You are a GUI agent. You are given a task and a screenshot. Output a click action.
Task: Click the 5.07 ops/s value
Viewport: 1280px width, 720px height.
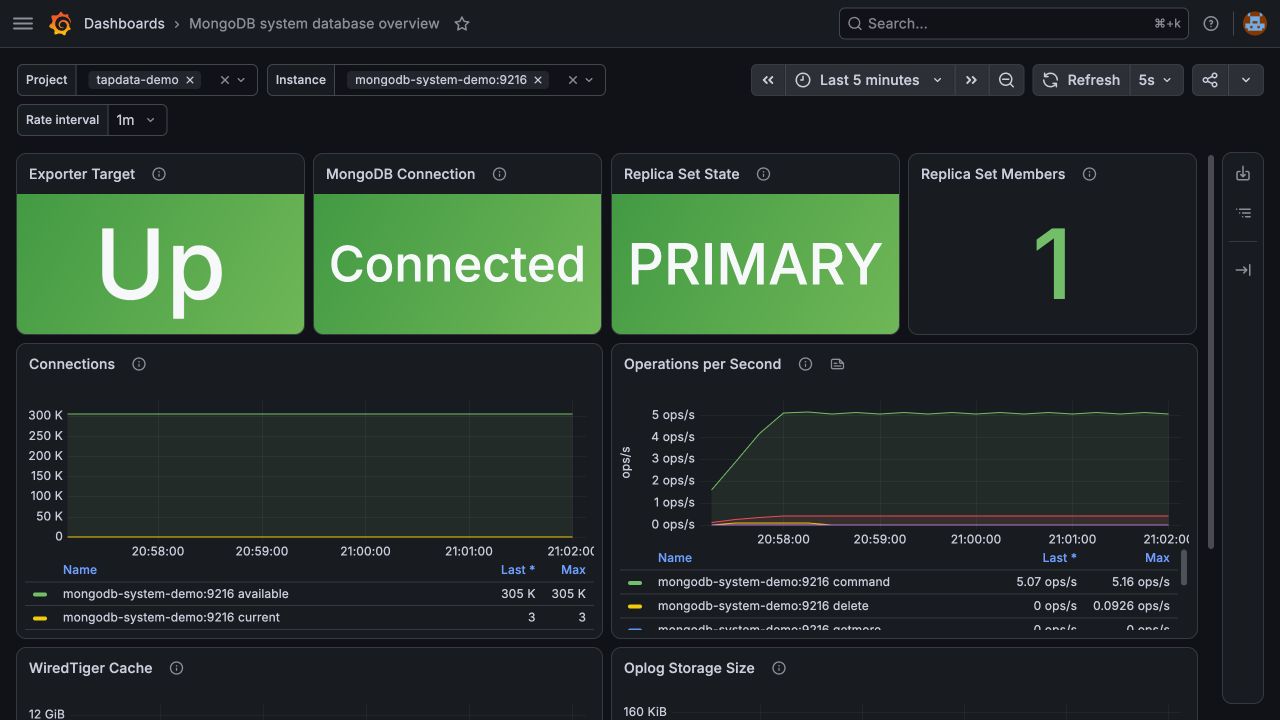tap(1047, 582)
